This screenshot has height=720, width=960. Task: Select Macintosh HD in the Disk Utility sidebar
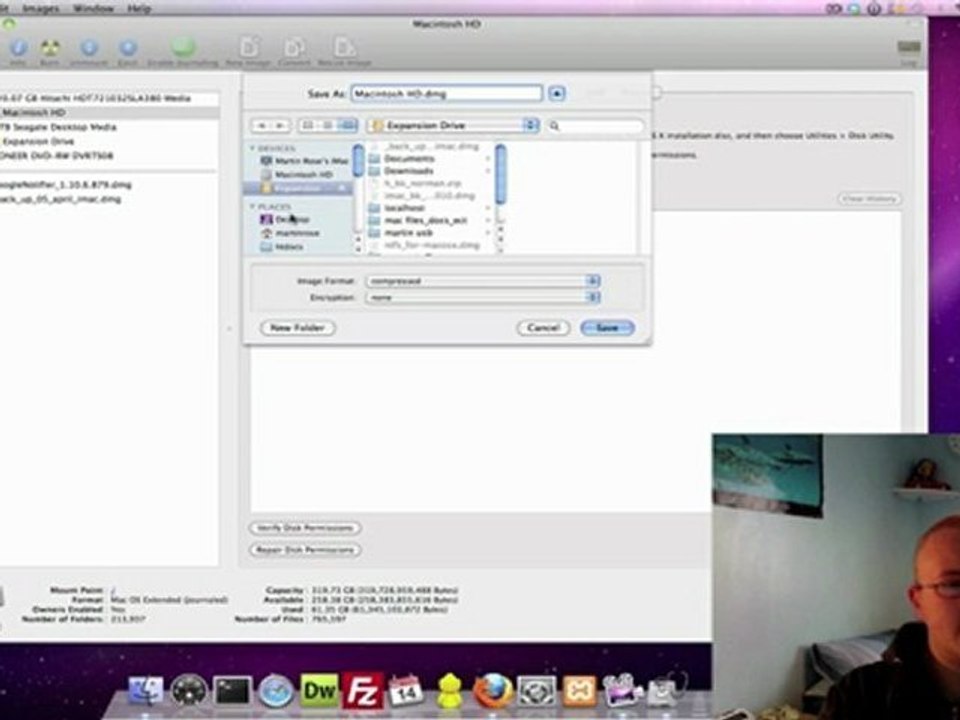(x=109, y=113)
